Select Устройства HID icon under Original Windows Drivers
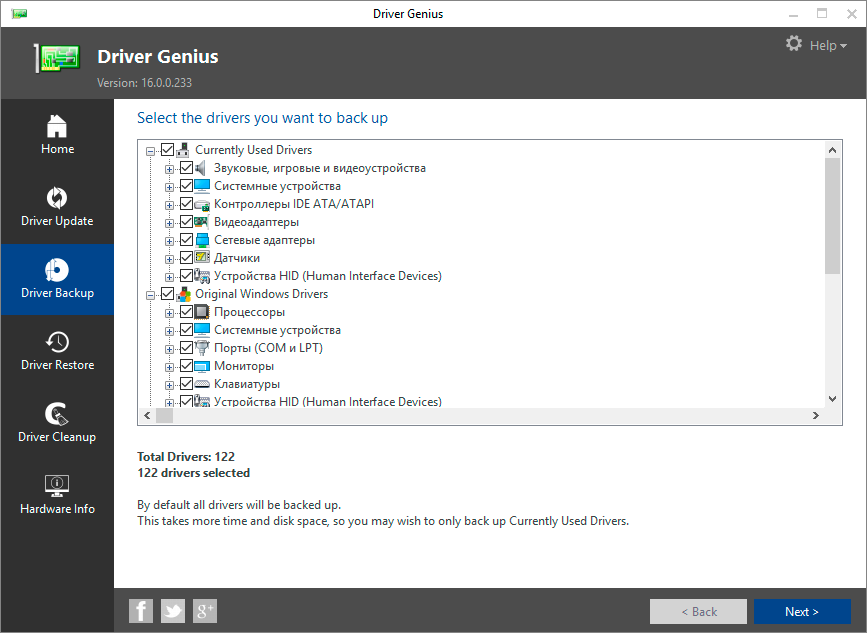The width and height of the screenshot is (867, 633). tap(202, 401)
